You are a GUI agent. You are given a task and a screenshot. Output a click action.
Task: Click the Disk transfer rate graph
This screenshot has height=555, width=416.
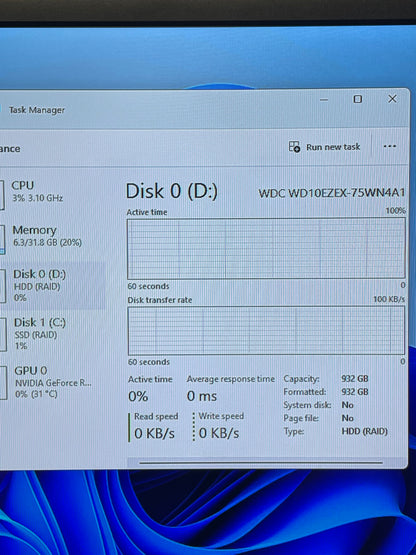click(266, 331)
